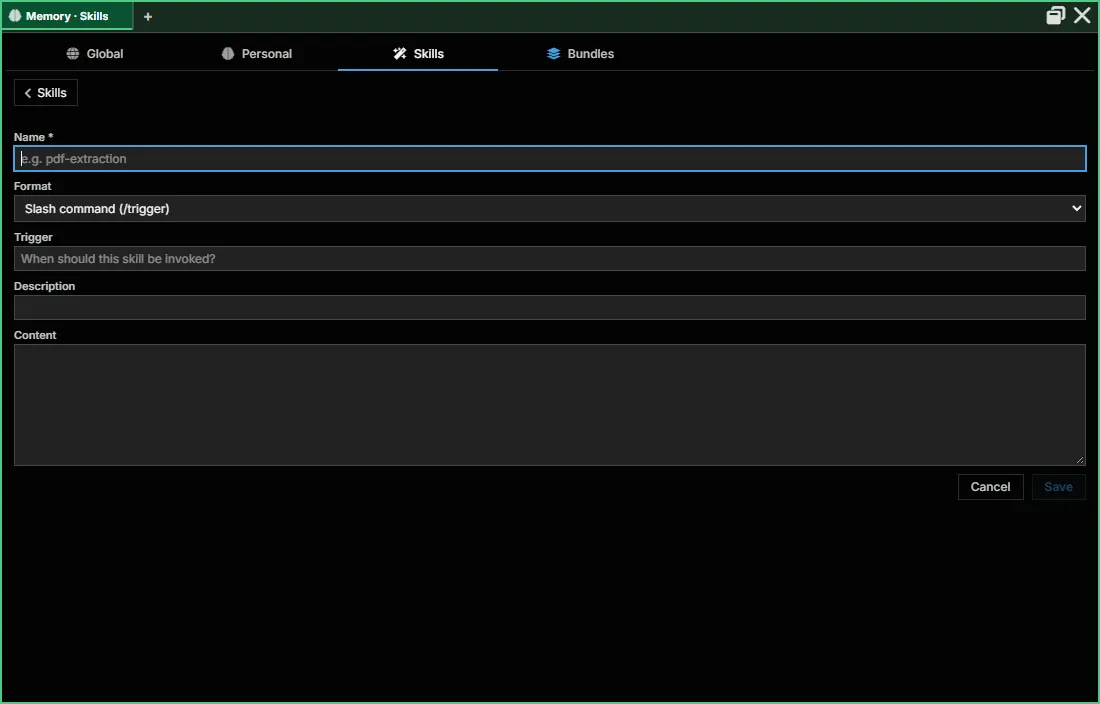Focus the Name input field
Viewport: 1100px width, 704px height.
550,158
